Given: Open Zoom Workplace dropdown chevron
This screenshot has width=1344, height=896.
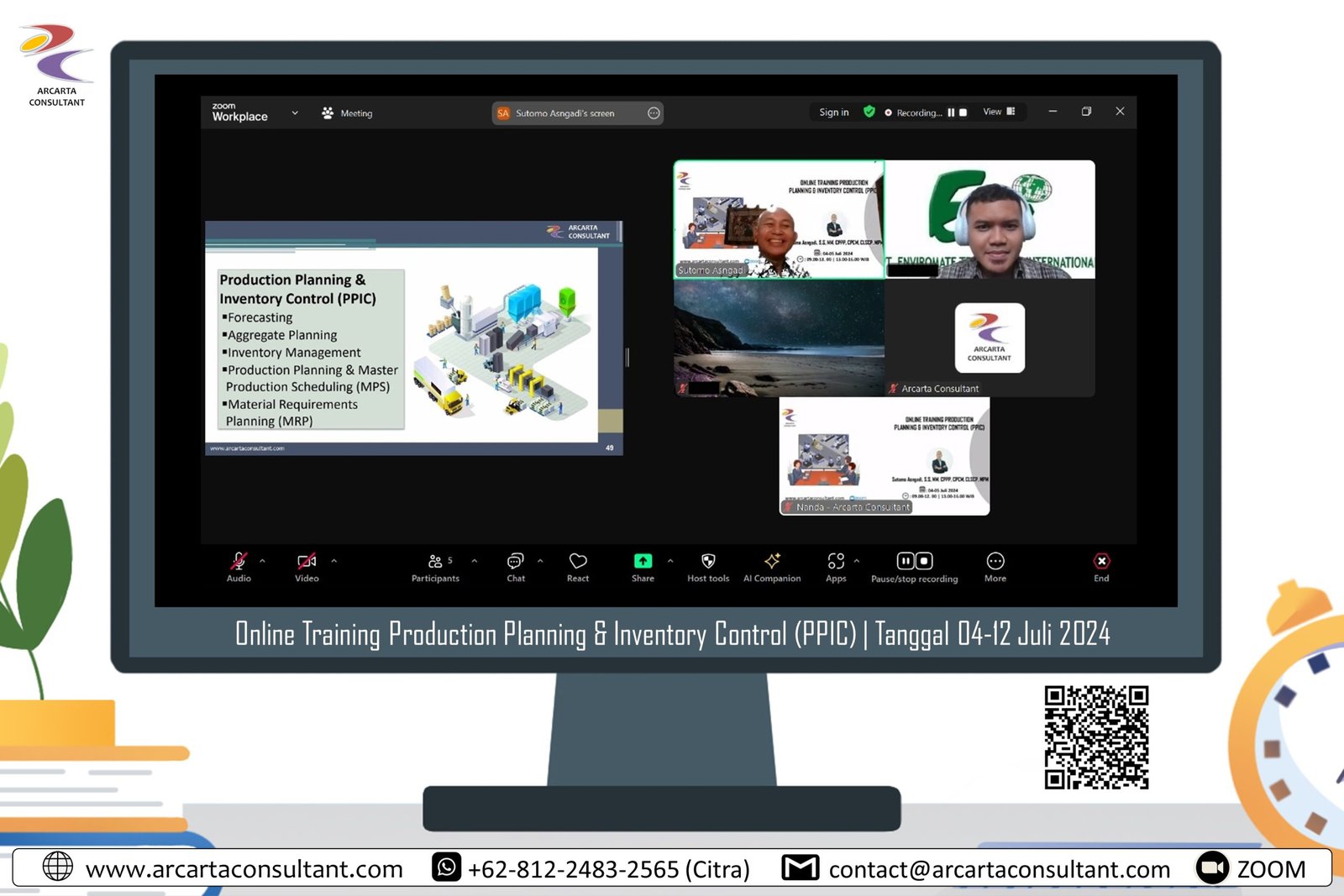Looking at the screenshot, I should coord(295,113).
